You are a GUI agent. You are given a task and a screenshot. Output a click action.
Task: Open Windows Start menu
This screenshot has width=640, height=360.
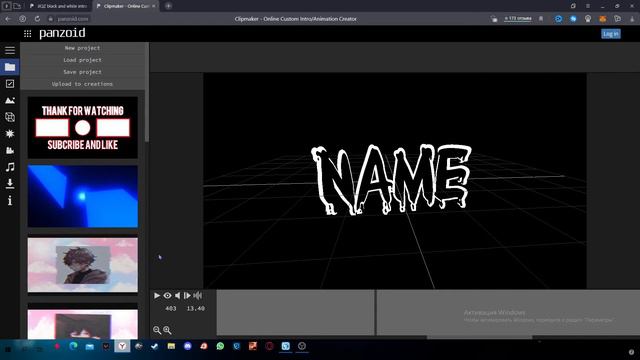[x=8, y=349]
